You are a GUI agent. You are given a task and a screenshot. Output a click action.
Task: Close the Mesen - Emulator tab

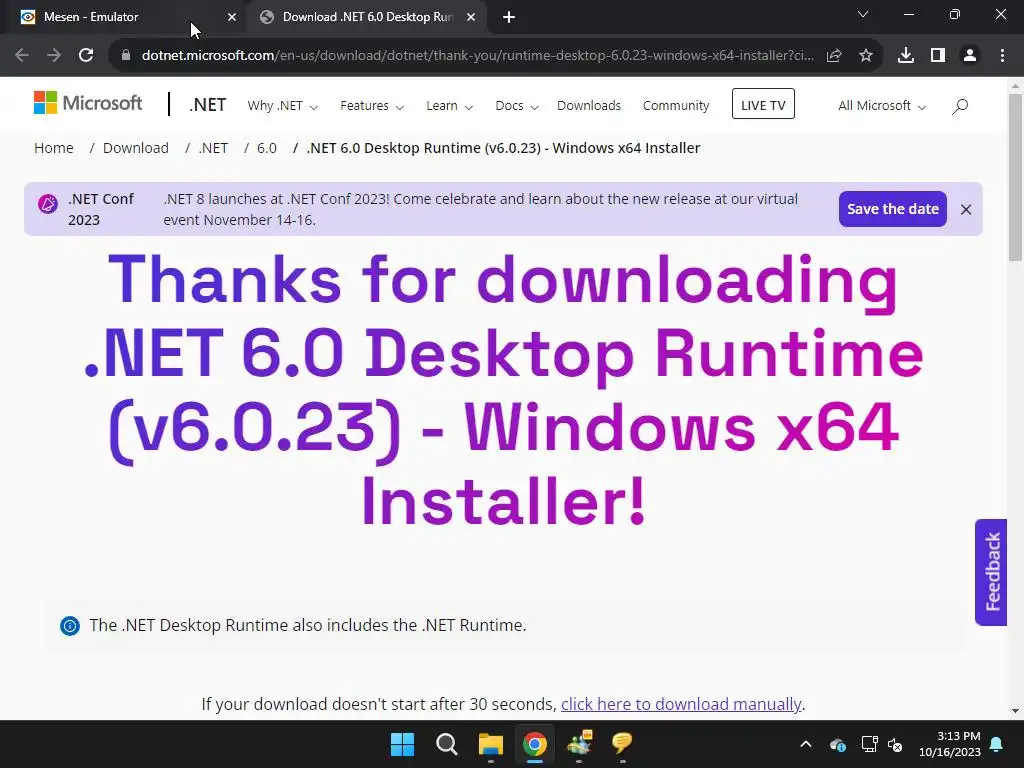pos(232,17)
